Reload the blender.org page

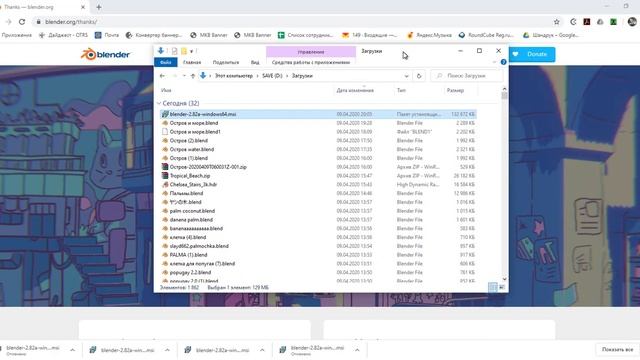coord(22,22)
